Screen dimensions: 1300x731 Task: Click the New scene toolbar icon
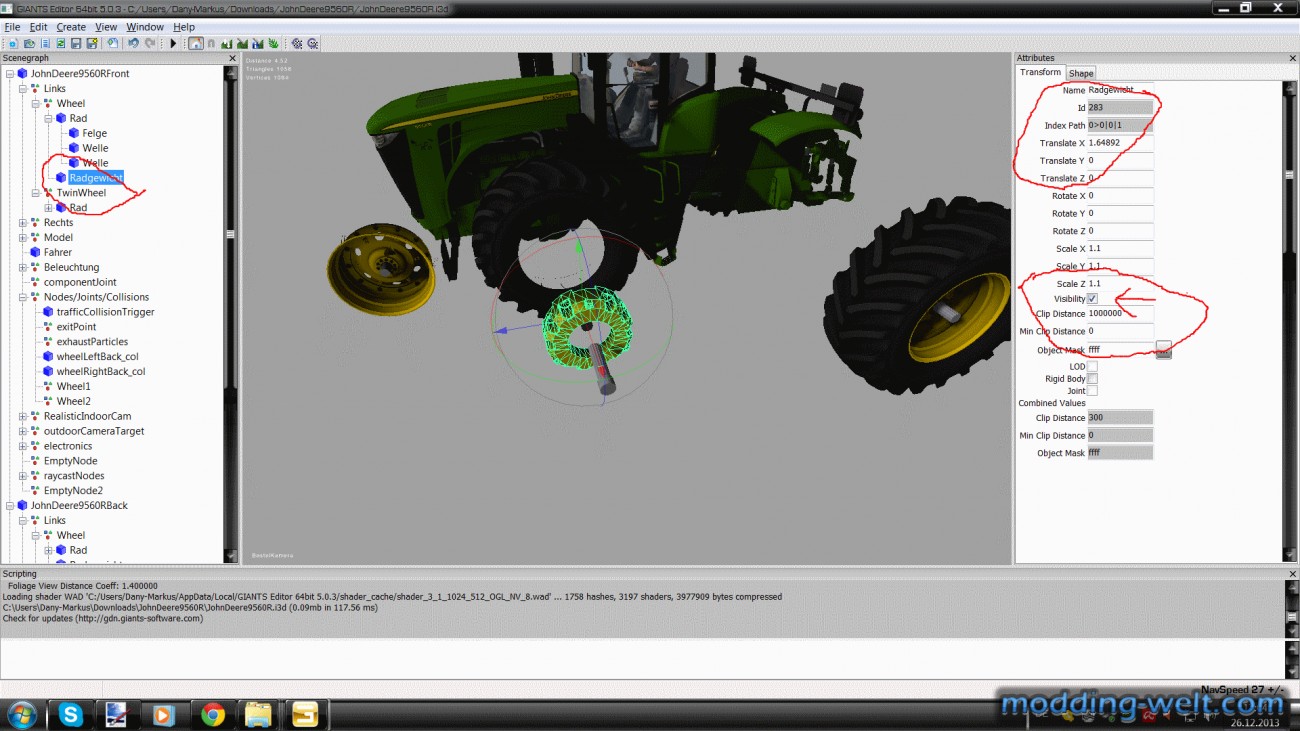click(x=12, y=43)
